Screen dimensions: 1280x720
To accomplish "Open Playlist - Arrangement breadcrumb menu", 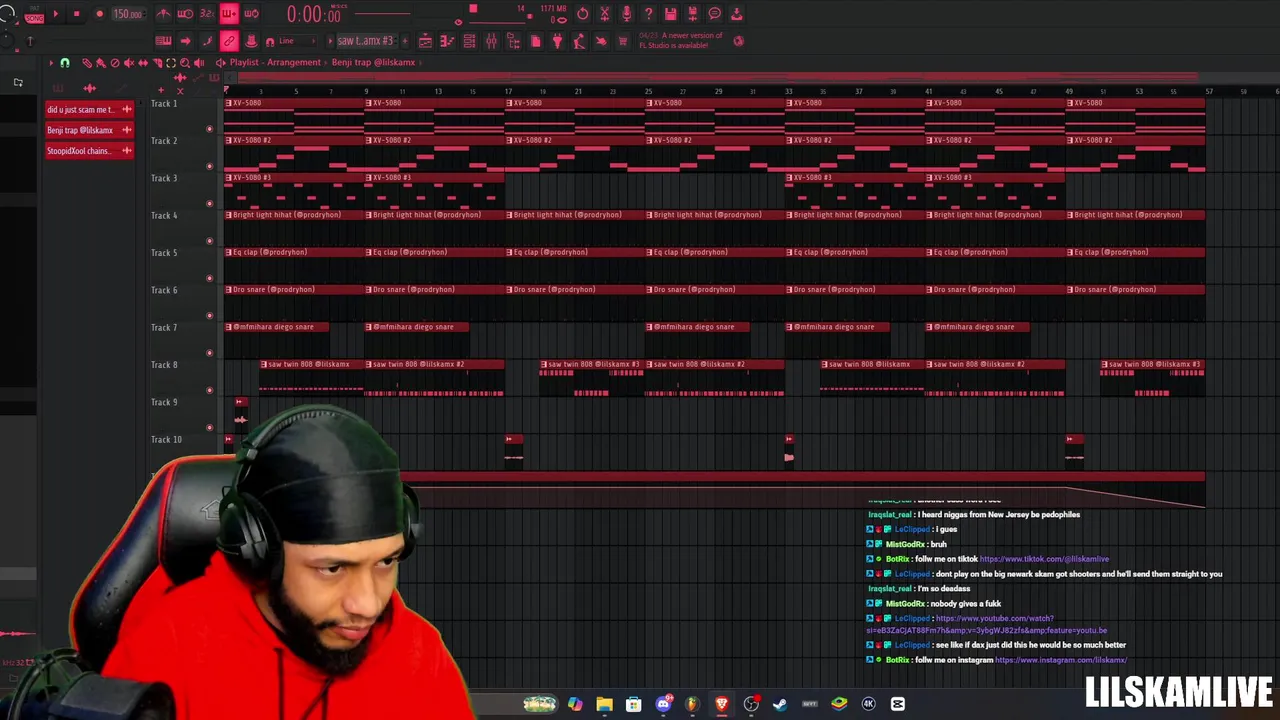I will tap(275, 62).
